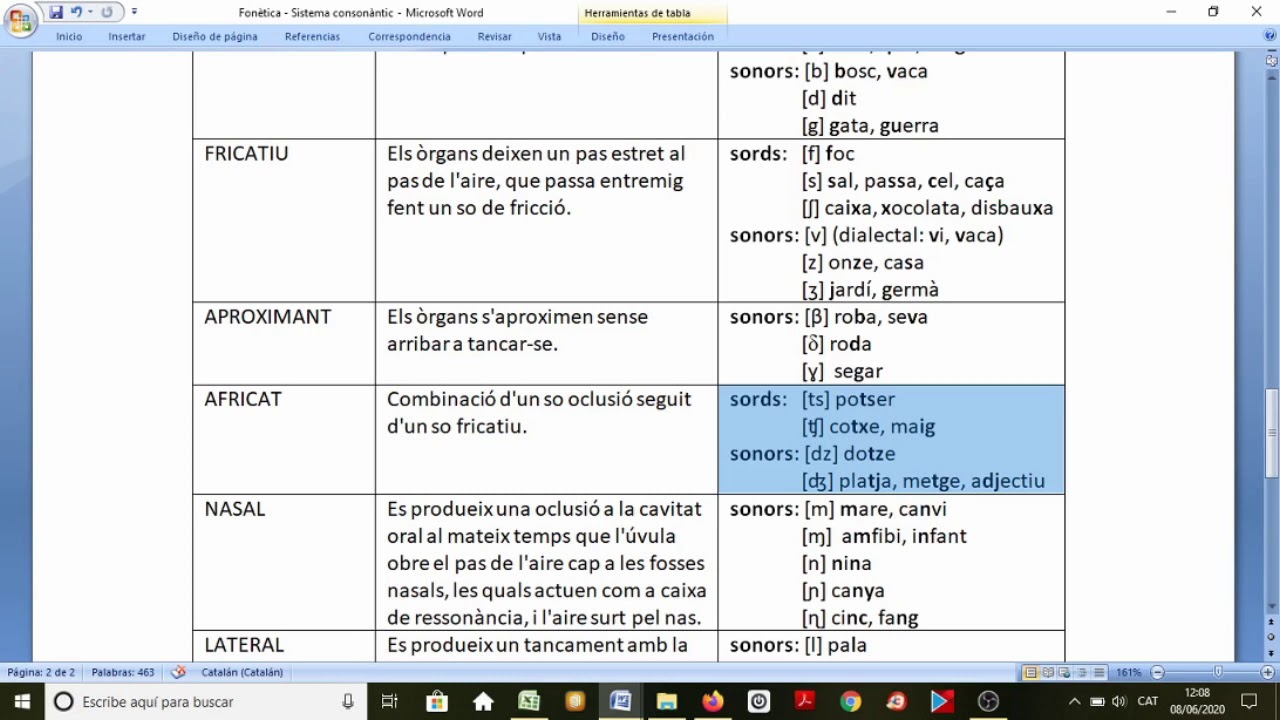Click text '[ts] potser'
The height and width of the screenshot is (720, 1280).
pyautogui.click(x=848, y=399)
